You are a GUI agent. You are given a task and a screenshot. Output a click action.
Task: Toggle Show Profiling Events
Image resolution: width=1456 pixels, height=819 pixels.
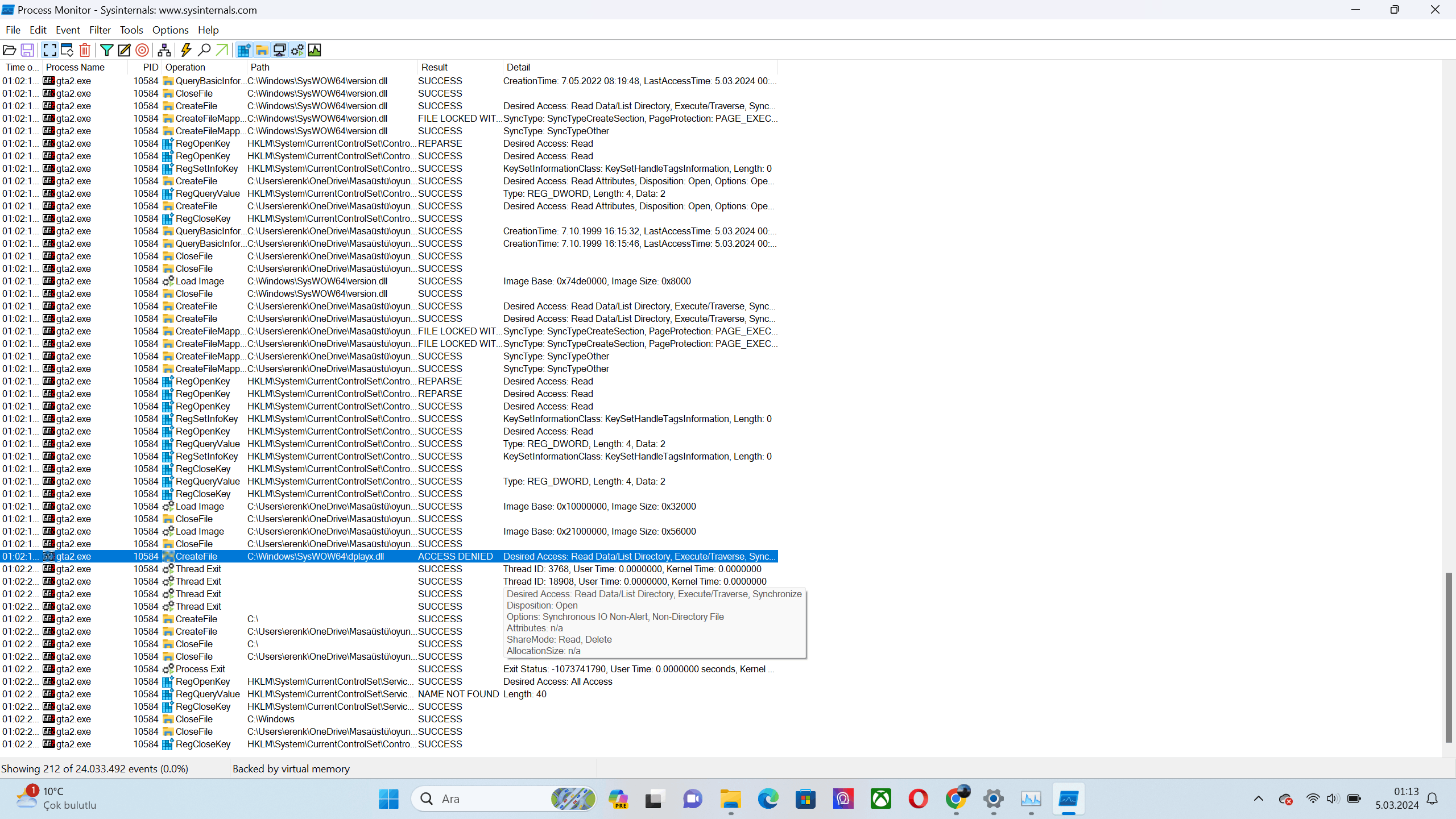click(x=315, y=50)
